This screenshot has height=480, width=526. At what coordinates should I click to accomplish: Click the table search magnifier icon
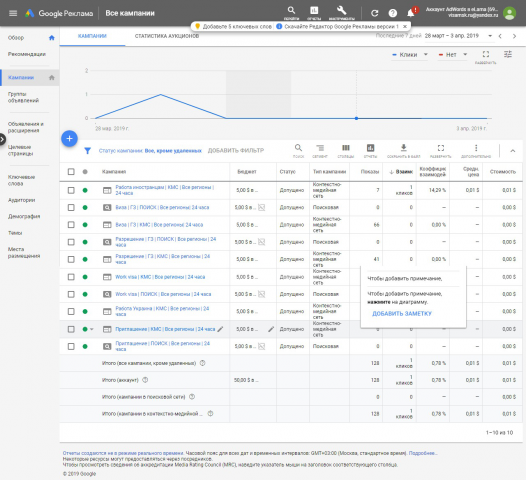[x=298, y=148]
